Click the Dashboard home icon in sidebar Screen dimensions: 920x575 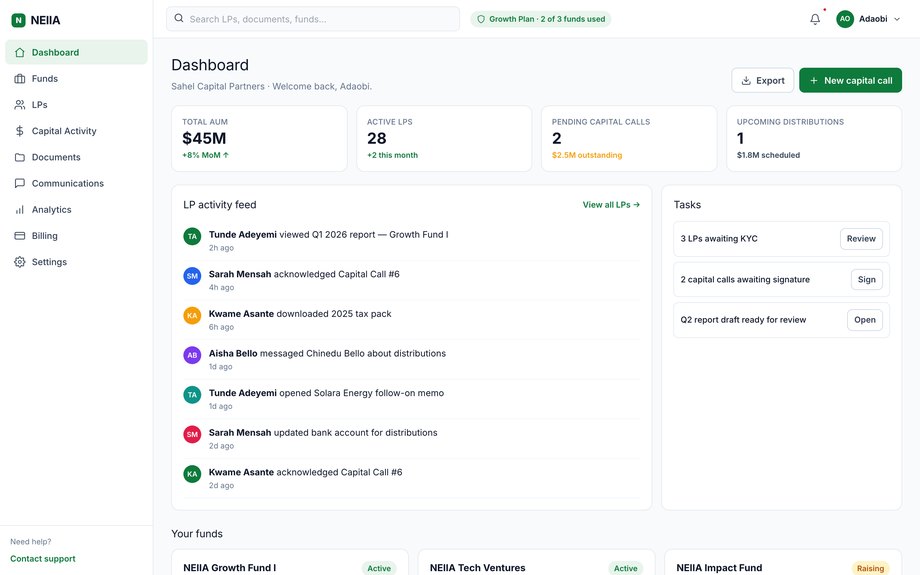[20, 52]
